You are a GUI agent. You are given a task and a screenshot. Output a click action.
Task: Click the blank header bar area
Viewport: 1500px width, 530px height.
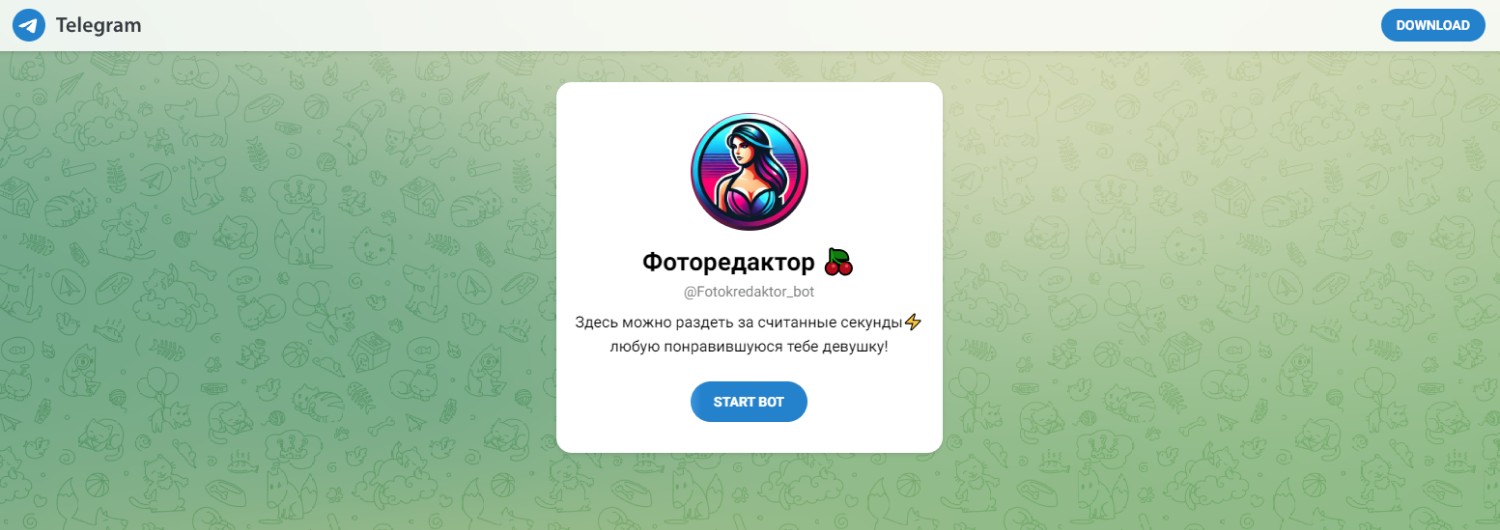[760, 25]
